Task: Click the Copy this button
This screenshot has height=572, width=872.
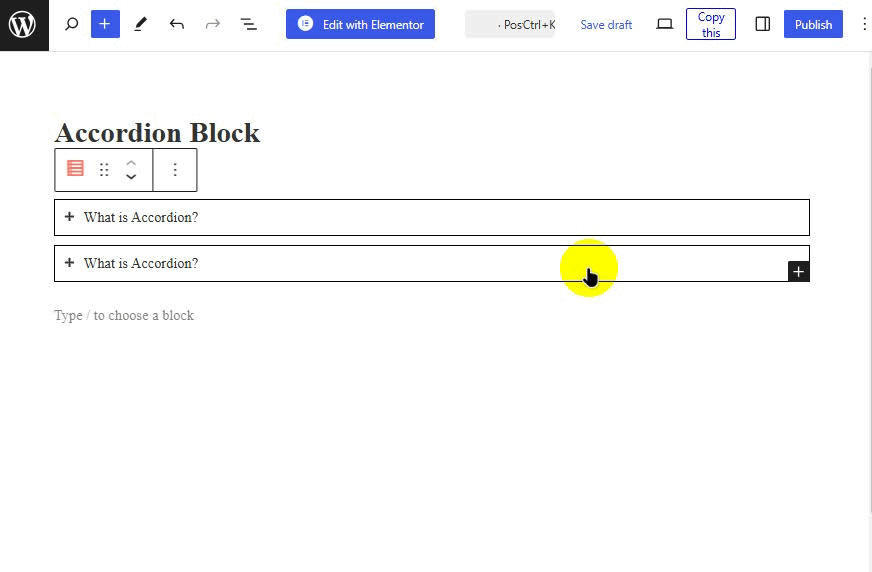Action: coord(711,25)
